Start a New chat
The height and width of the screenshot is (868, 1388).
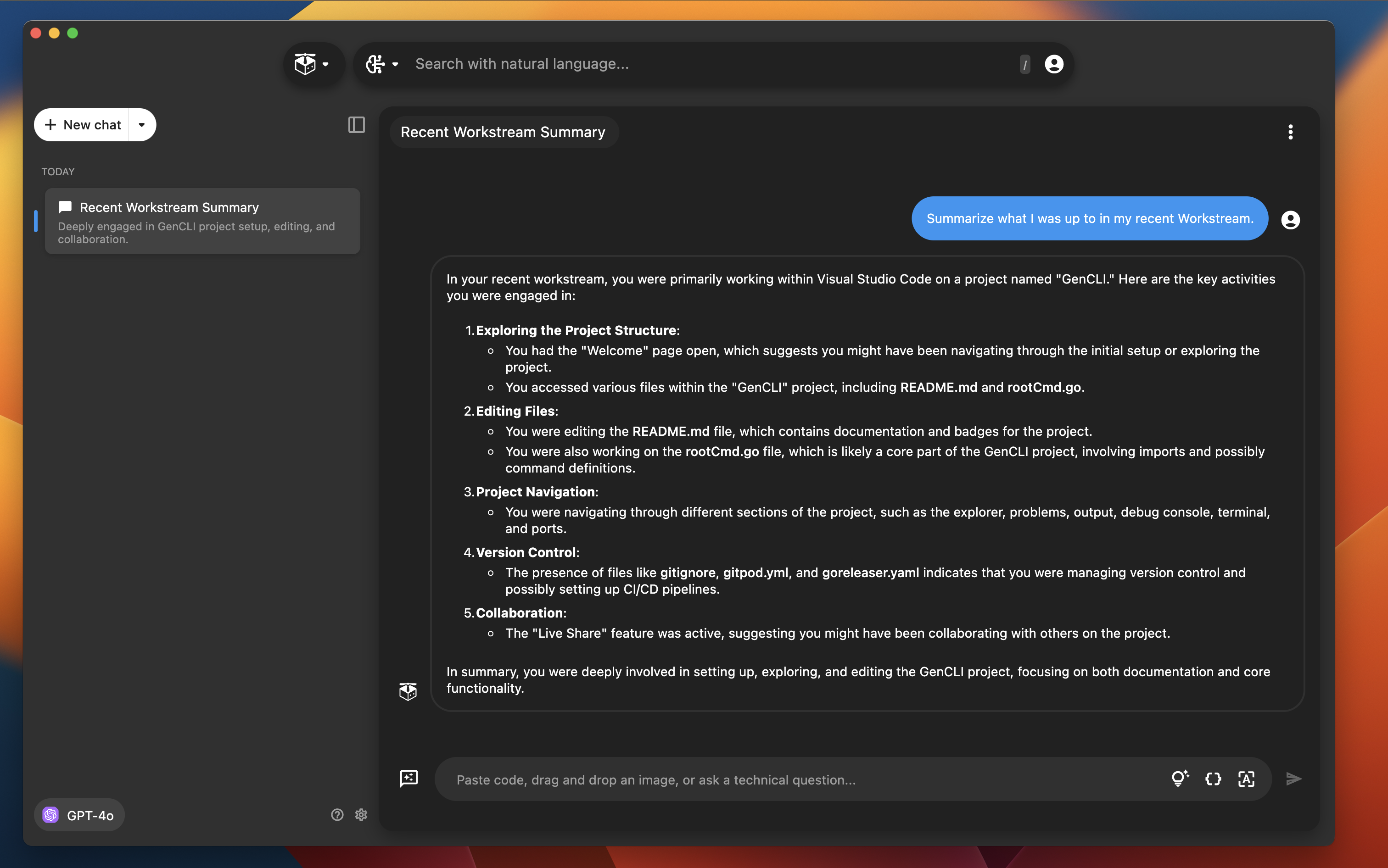(83, 125)
